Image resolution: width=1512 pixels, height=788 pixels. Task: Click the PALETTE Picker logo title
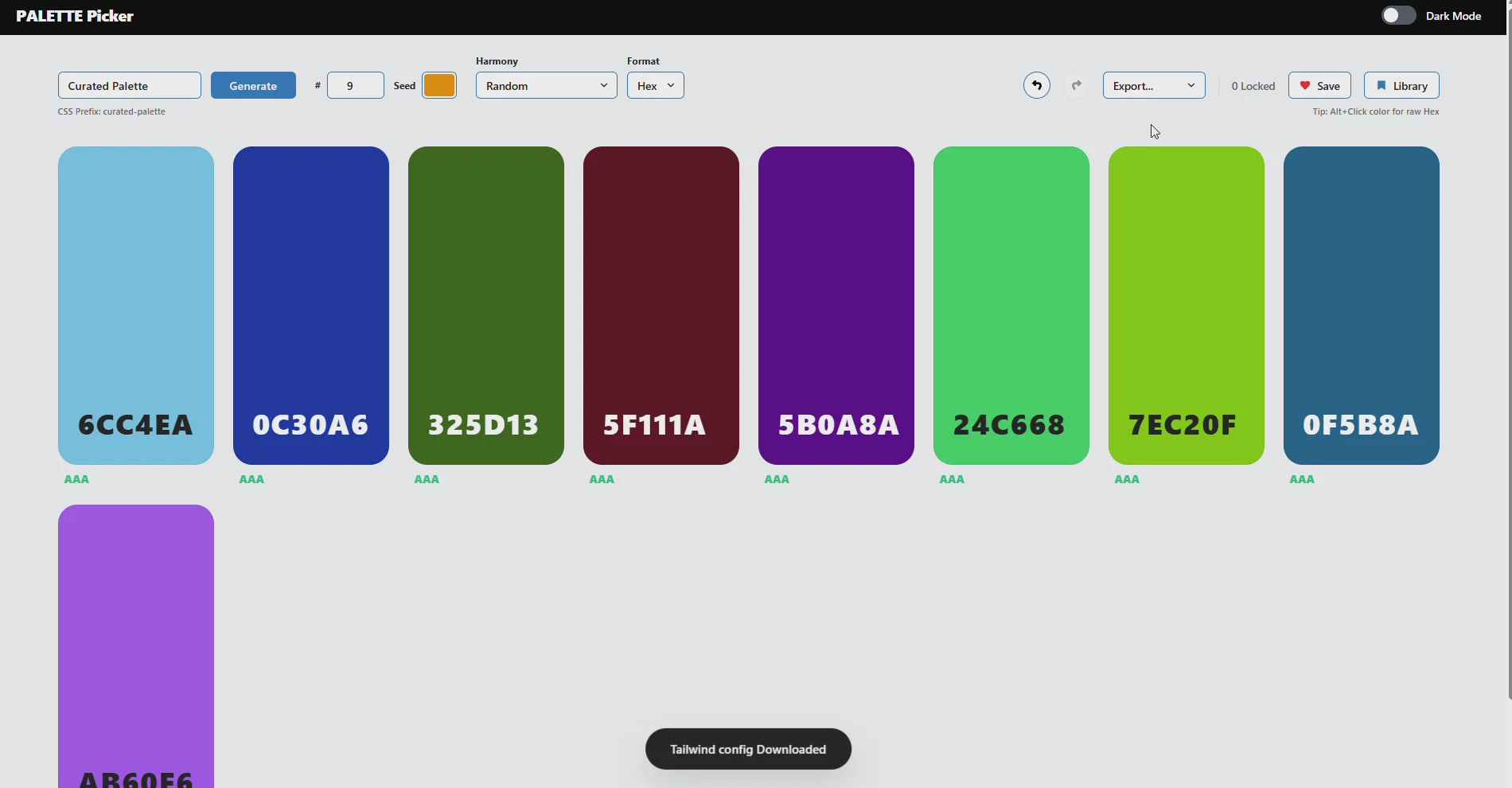[75, 16]
